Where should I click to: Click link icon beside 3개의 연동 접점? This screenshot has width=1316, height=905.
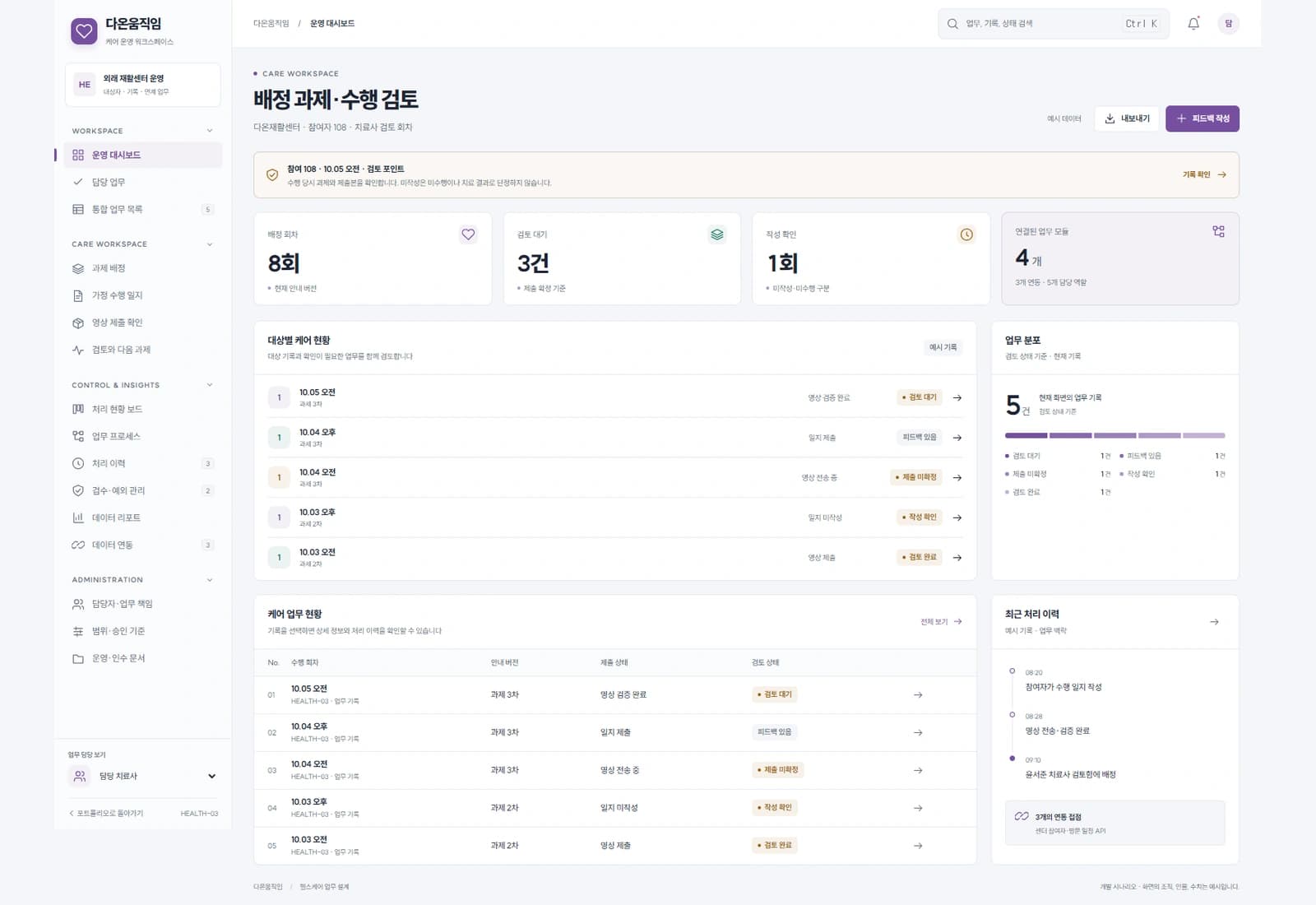[x=1022, y=816]
